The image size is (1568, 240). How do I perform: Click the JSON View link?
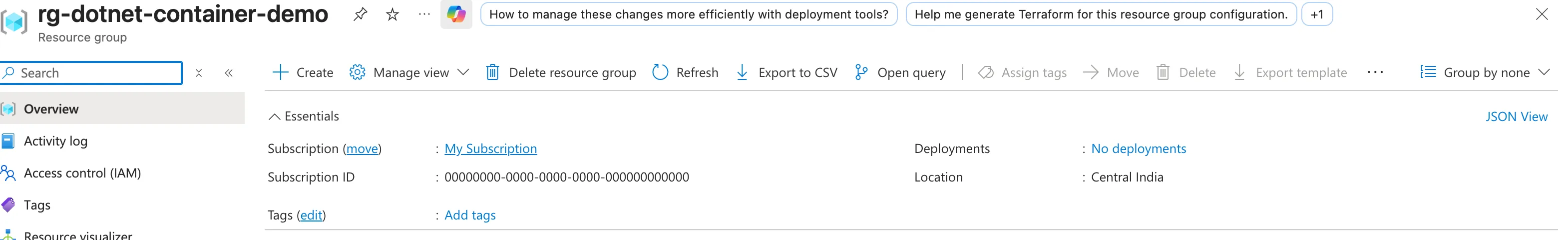pyautogui.click(x=1516, y=116)
